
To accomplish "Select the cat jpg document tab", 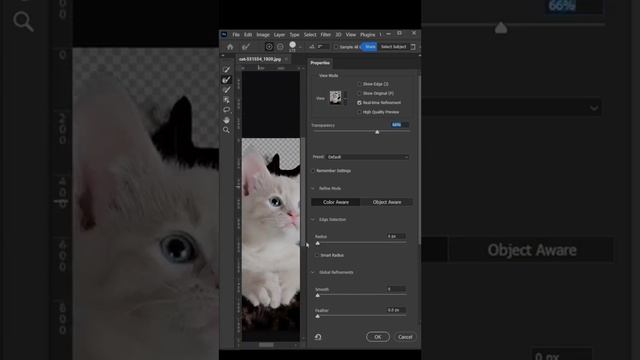I will coord(260,59).
